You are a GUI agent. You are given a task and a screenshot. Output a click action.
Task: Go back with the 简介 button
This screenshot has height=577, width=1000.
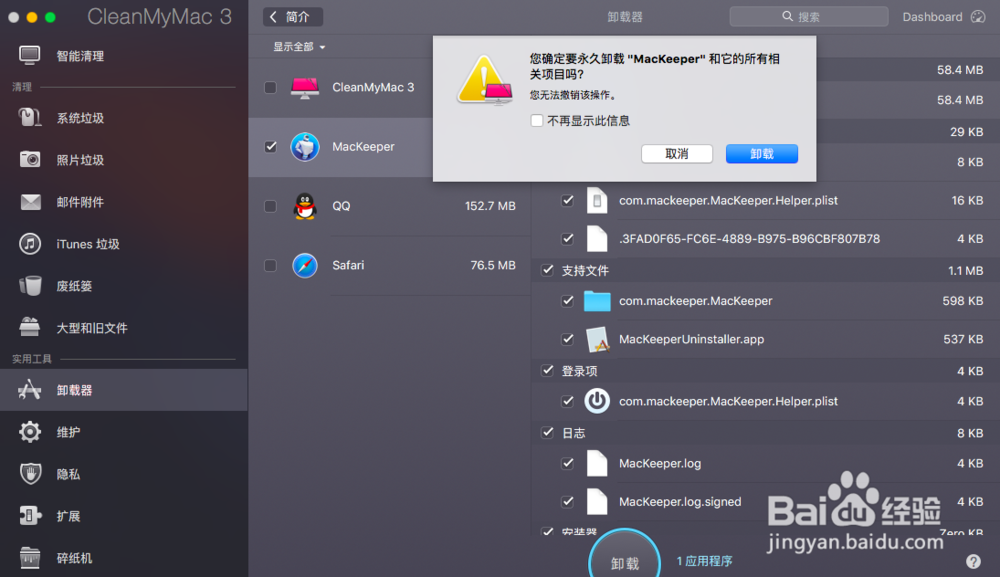293,17
